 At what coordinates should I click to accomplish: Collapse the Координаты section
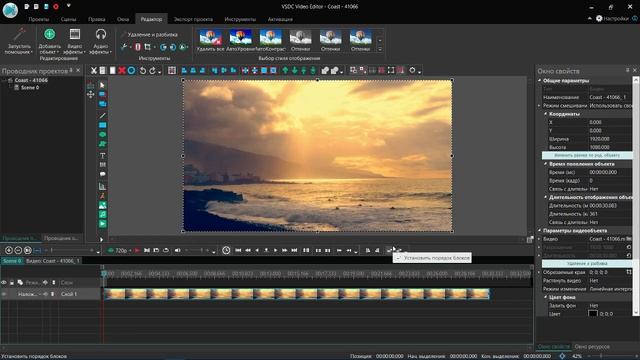[x=546, y=114]
